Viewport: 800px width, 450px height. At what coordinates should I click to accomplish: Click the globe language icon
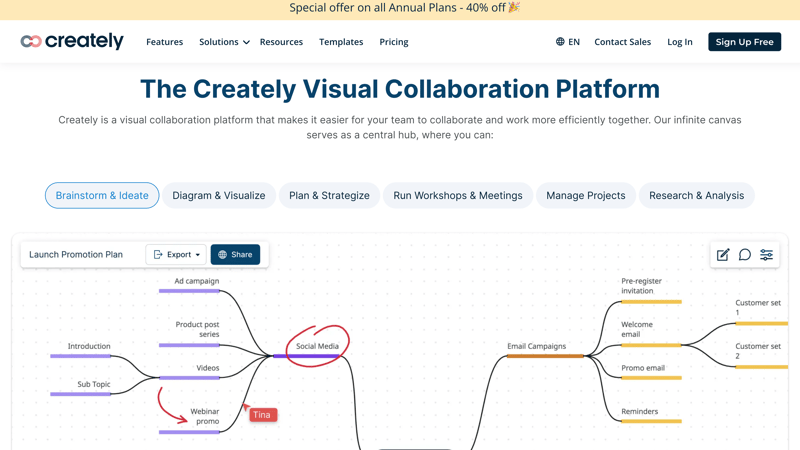point(560,42)
